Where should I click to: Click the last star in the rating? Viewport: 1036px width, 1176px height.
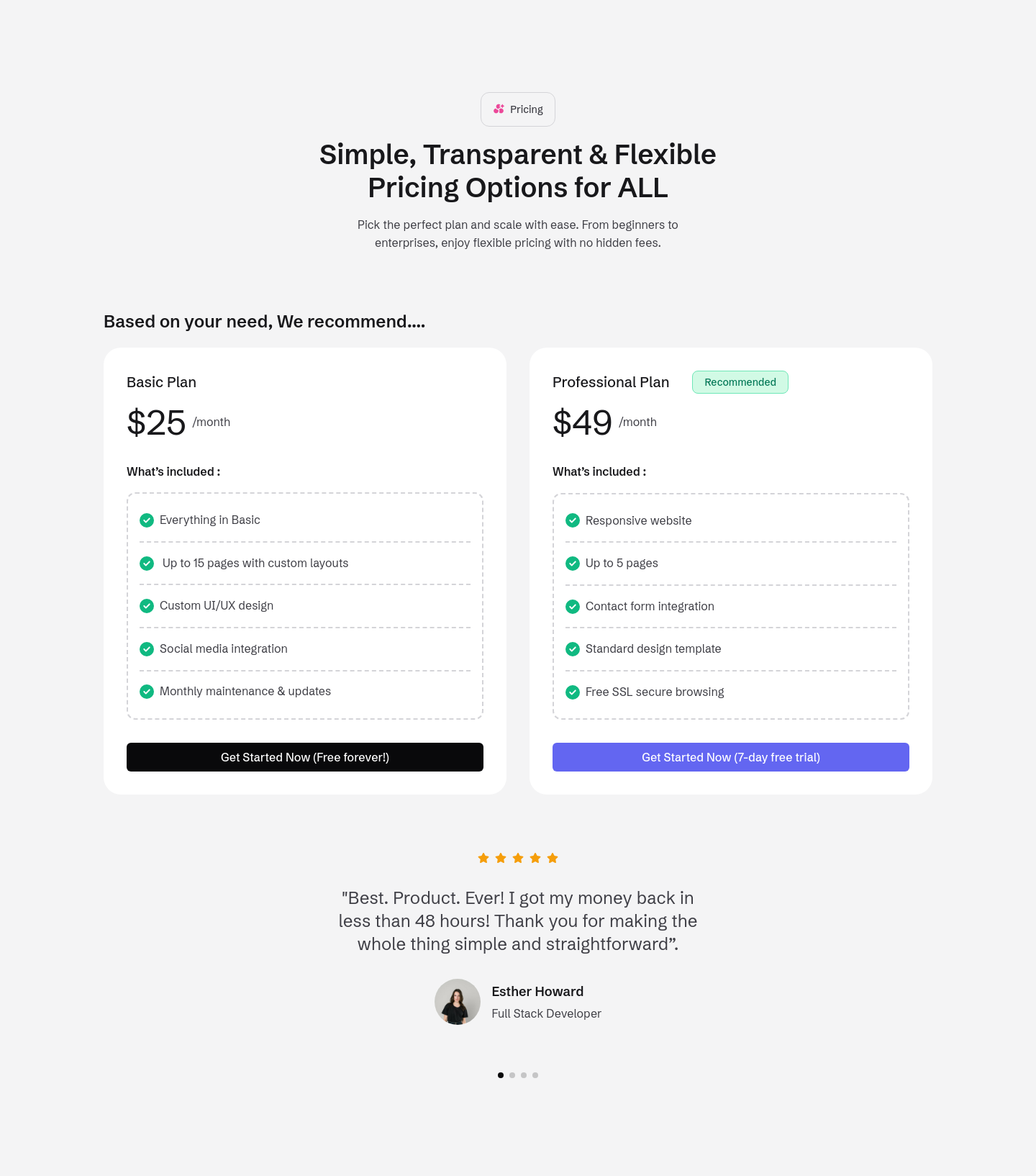[x=553, y=858]
